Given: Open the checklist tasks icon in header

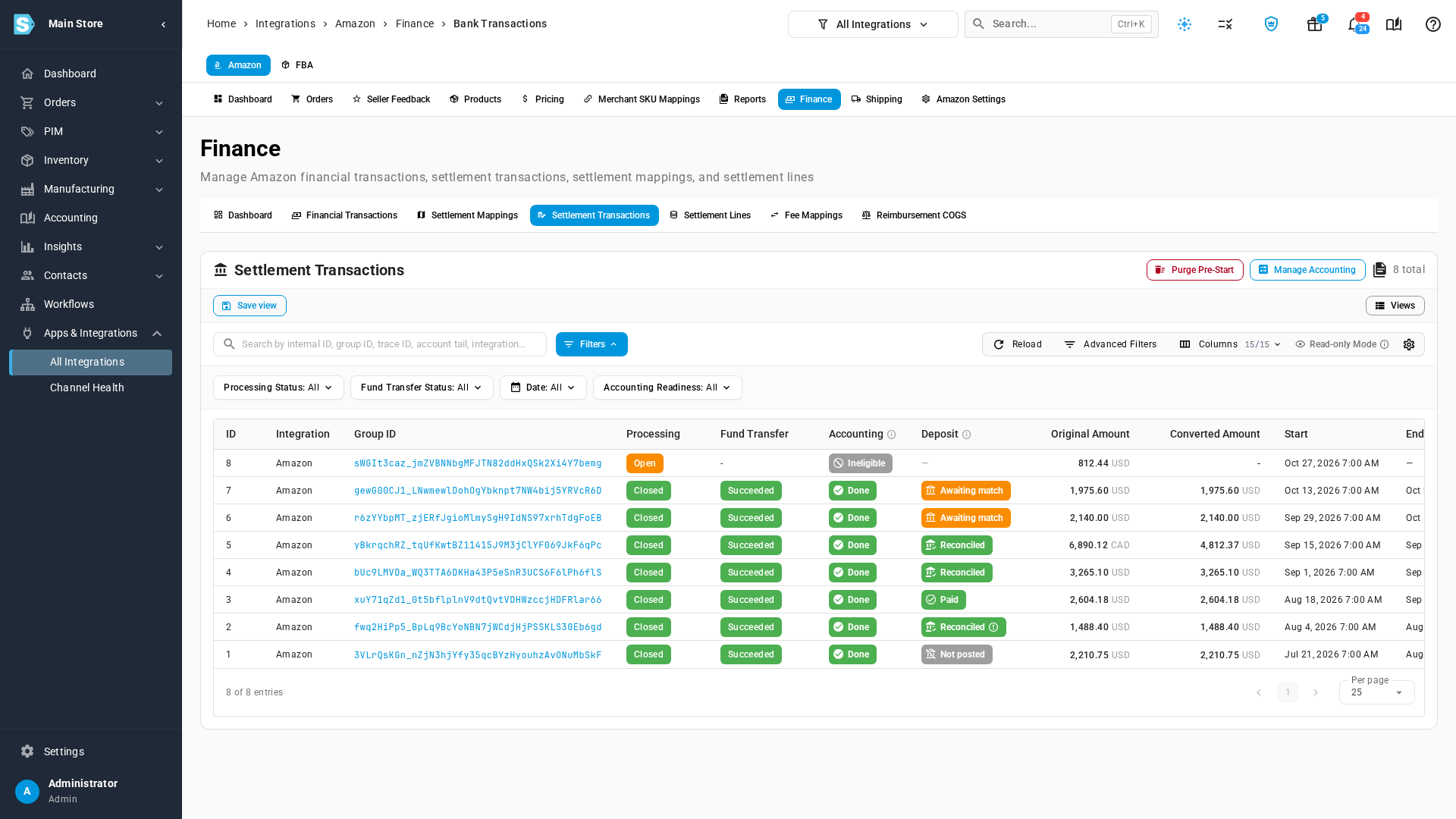Looking at the screenshot, I should [1225, 24].
